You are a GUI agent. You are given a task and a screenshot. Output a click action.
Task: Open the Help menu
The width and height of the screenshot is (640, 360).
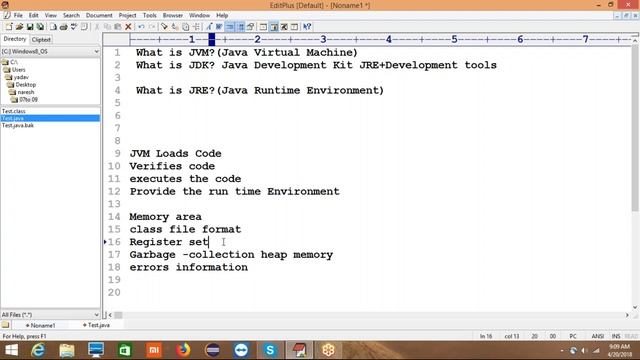point(222,15)
